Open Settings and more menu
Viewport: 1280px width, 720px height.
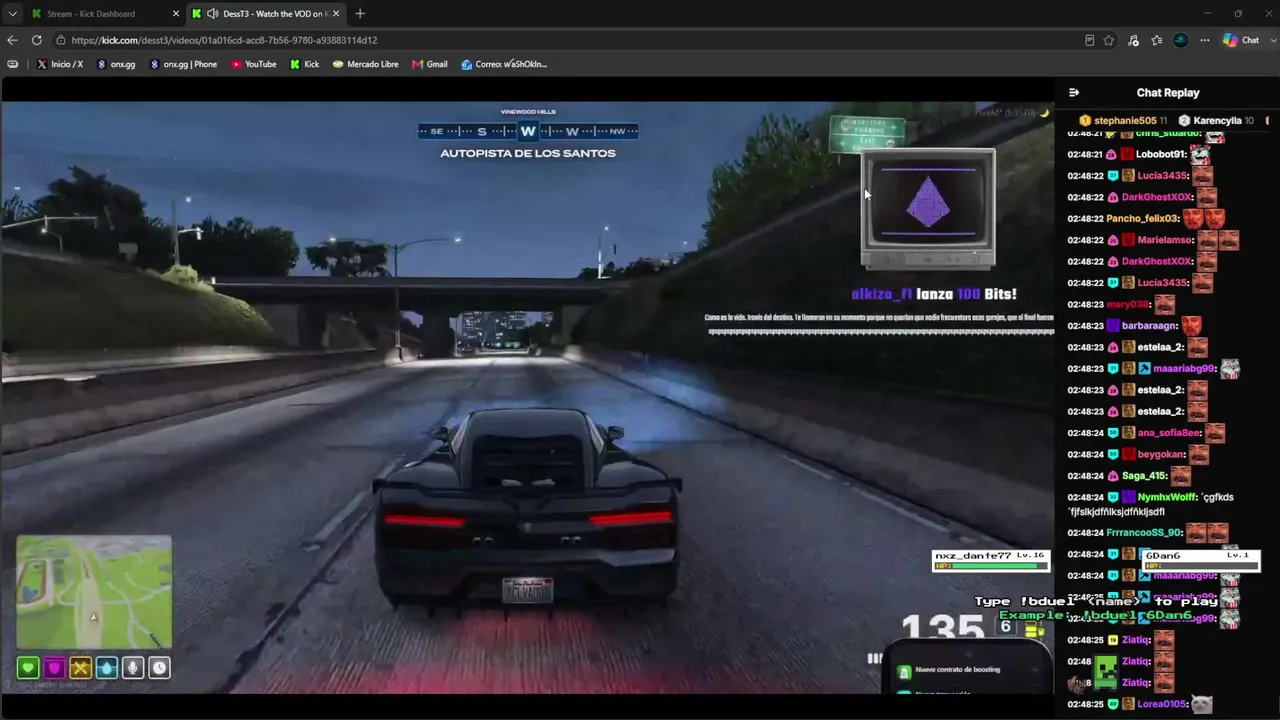(1205, 40)
